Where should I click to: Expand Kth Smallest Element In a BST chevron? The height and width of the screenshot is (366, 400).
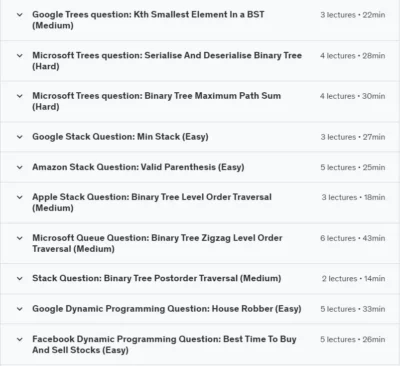coord(20,15)
